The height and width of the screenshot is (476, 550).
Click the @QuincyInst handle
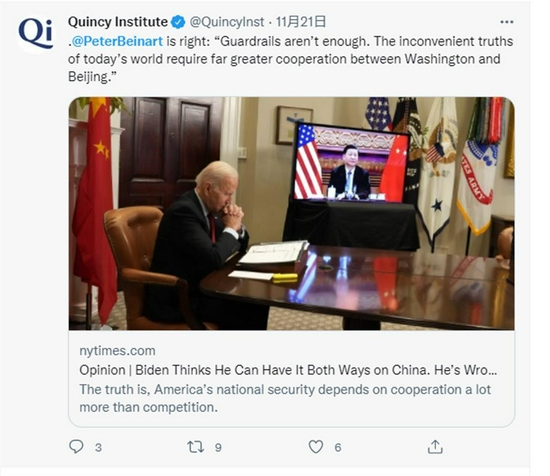[x=227, y=22]
